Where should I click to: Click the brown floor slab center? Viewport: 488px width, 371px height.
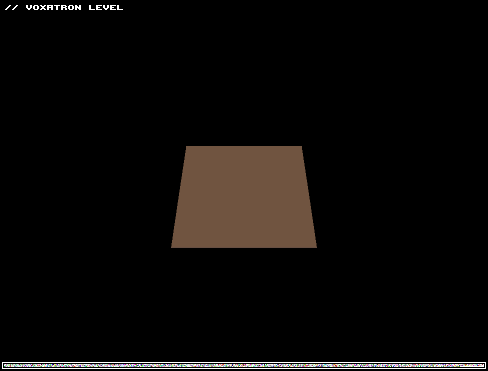244,197
